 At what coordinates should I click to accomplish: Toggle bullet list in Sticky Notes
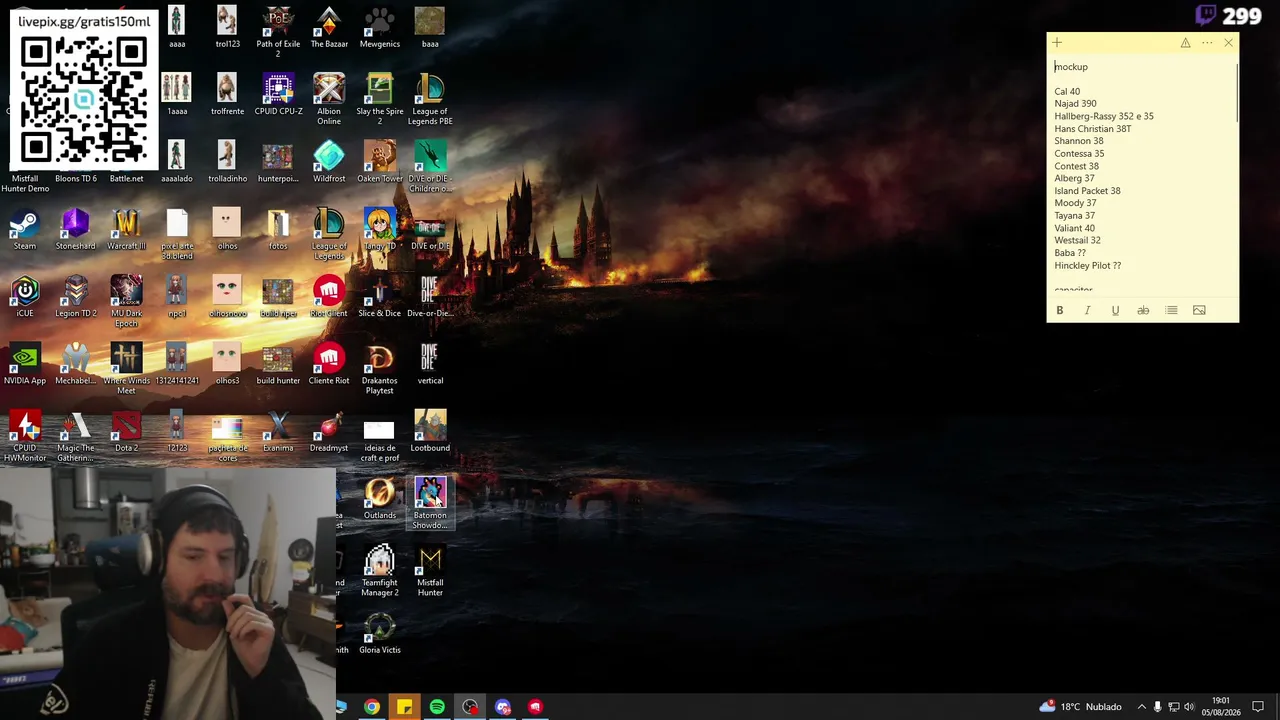click(x=1171, y=310)
